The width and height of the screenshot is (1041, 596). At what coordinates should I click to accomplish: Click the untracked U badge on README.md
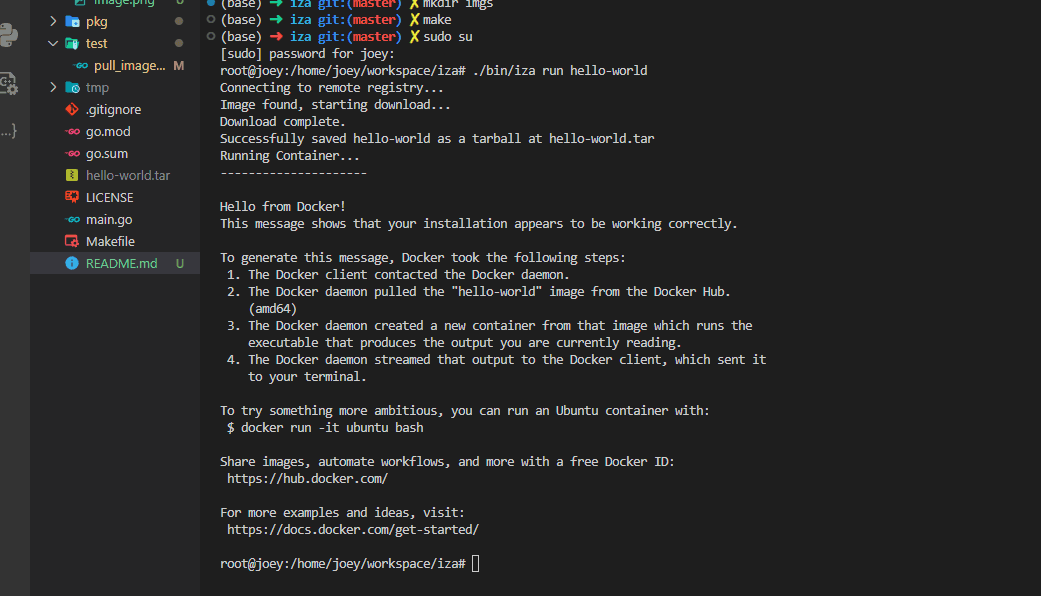point(180,264)
